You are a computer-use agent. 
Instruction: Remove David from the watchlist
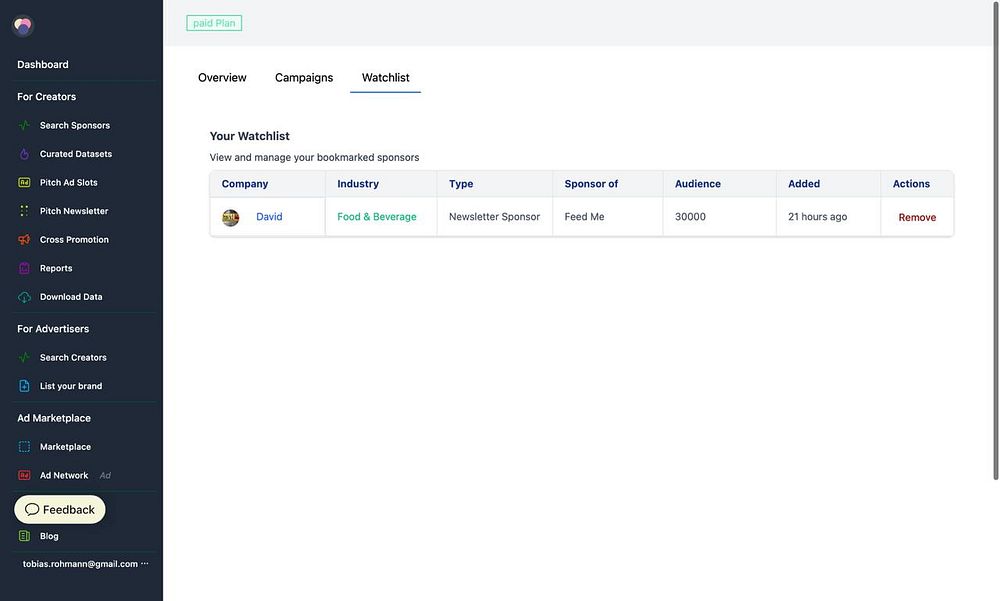[917, 218]
